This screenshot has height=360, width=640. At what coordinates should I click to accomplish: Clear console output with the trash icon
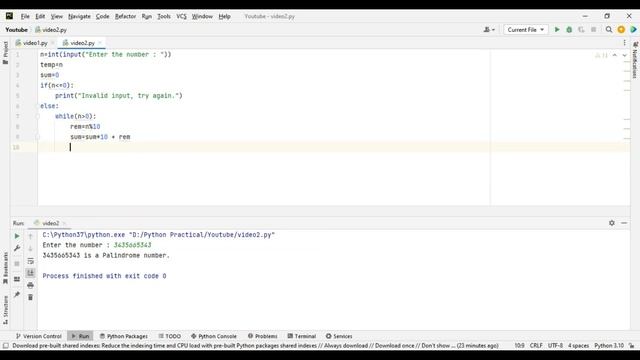(x=30, y=297)
